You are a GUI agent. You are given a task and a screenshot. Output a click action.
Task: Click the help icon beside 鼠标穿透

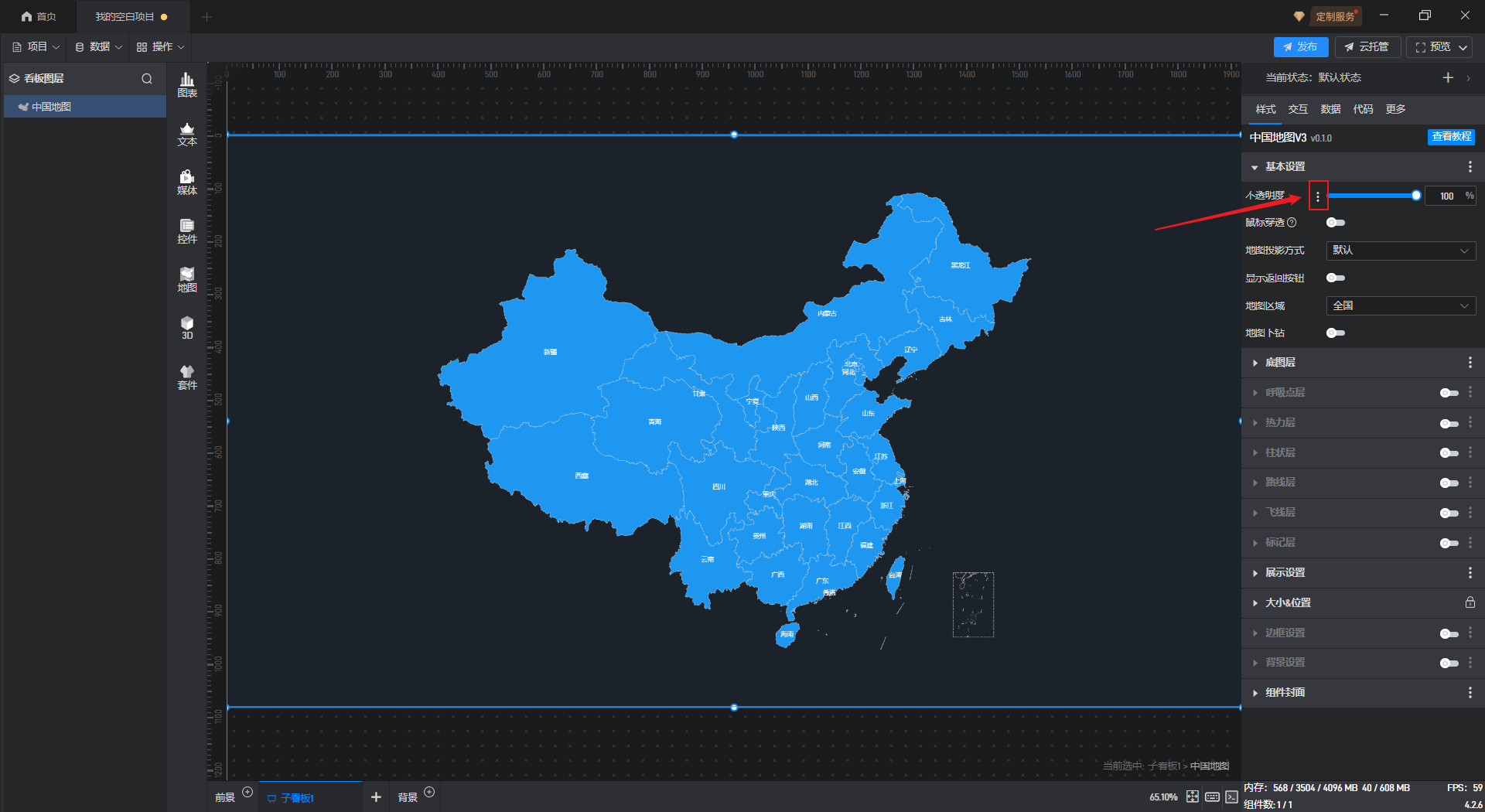1292,223
